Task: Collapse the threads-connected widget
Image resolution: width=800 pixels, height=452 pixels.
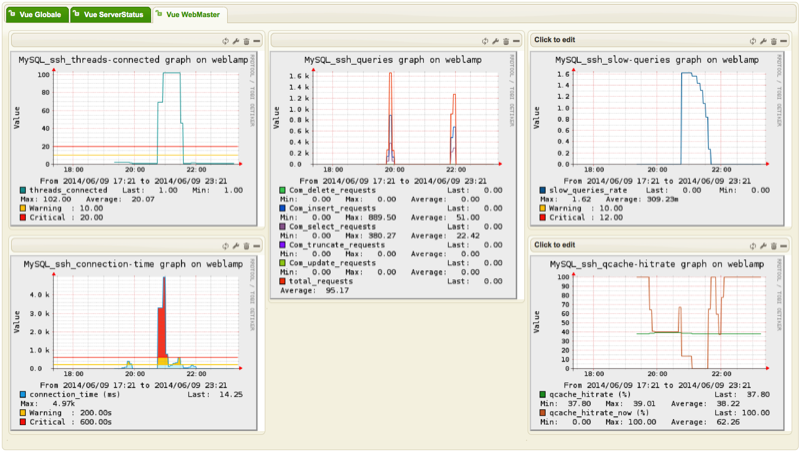Action: click(256, 41)
